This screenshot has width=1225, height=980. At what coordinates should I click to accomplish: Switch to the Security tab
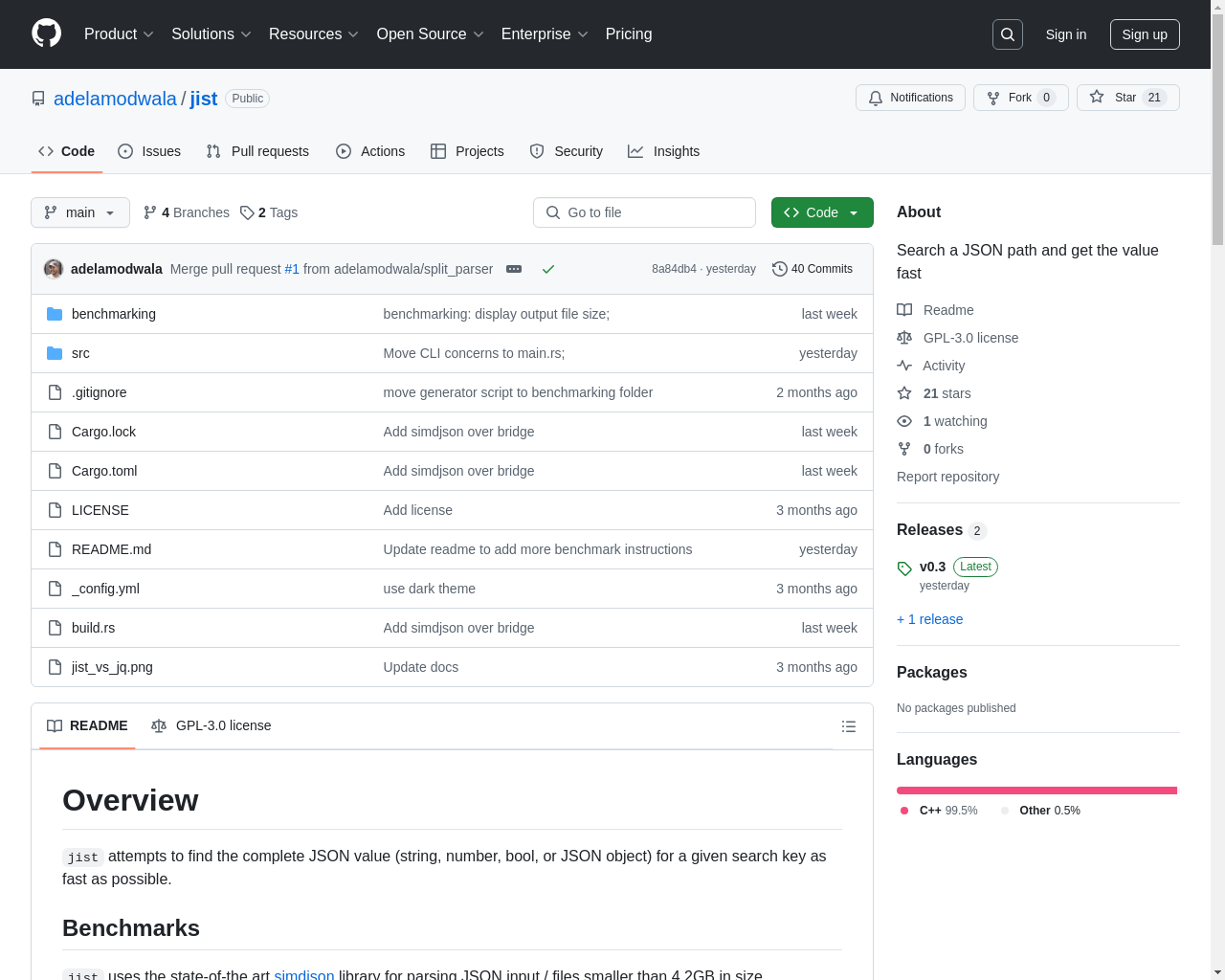[x=567, y=151]
